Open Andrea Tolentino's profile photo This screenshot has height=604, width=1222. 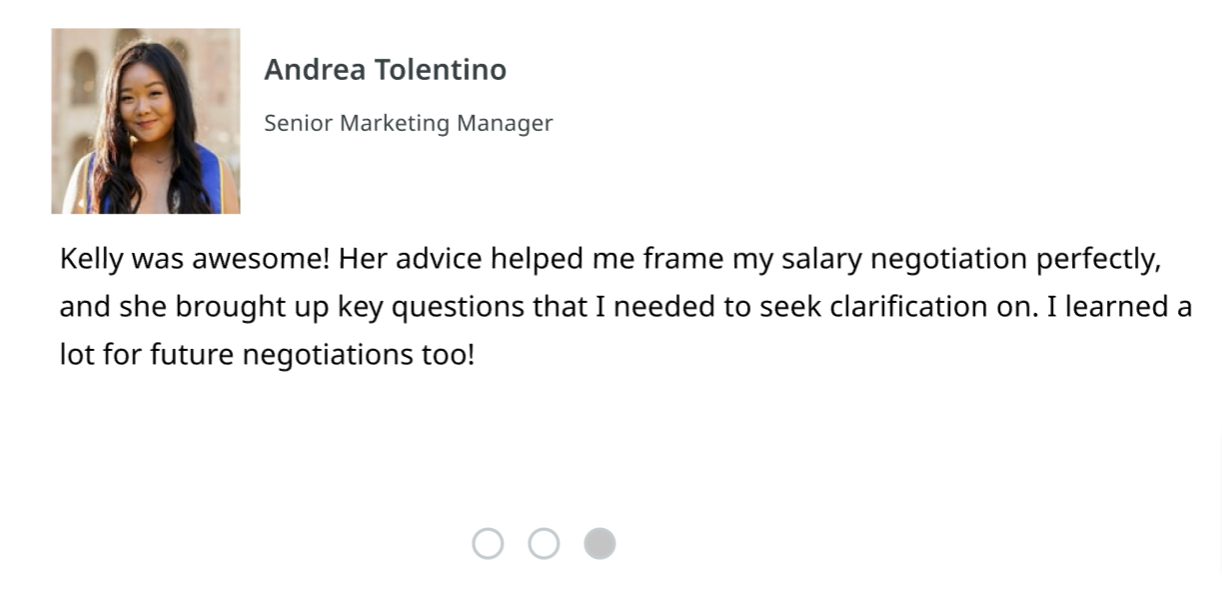click(x=146, y=121)
